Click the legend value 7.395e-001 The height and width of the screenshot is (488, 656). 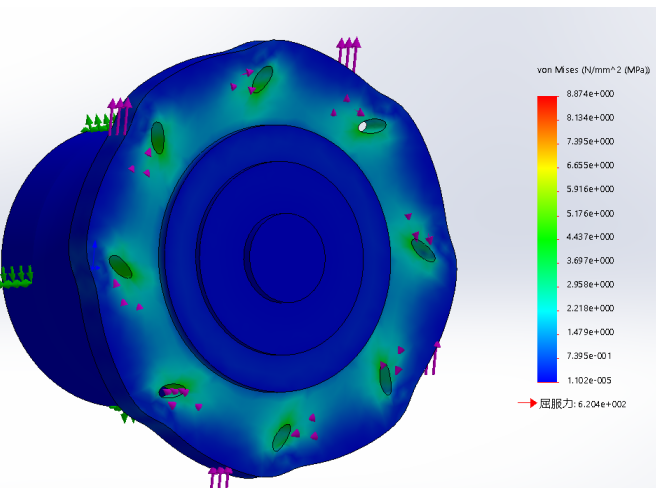pos(589,356)
